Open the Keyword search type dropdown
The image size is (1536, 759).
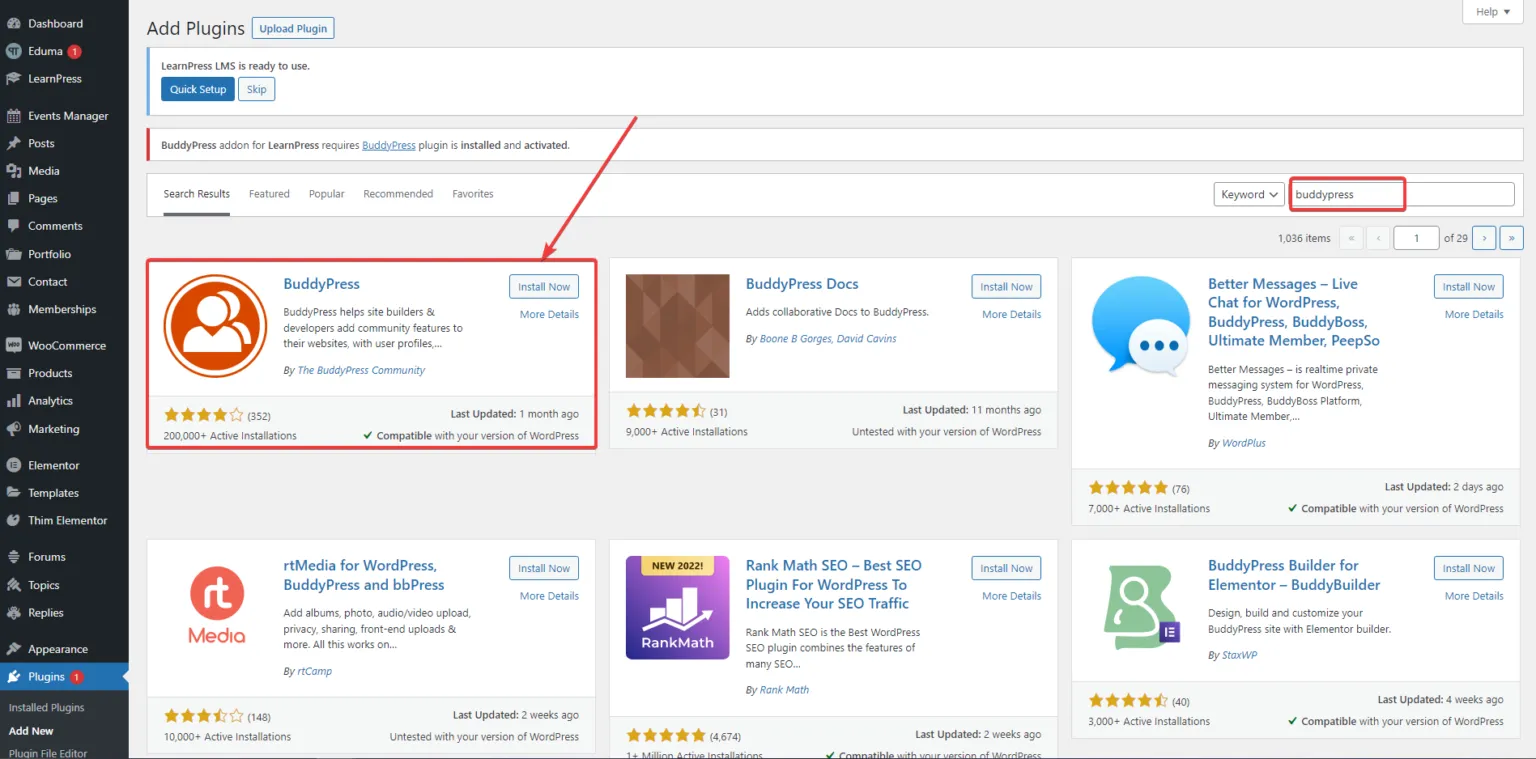pos(1249,195)
